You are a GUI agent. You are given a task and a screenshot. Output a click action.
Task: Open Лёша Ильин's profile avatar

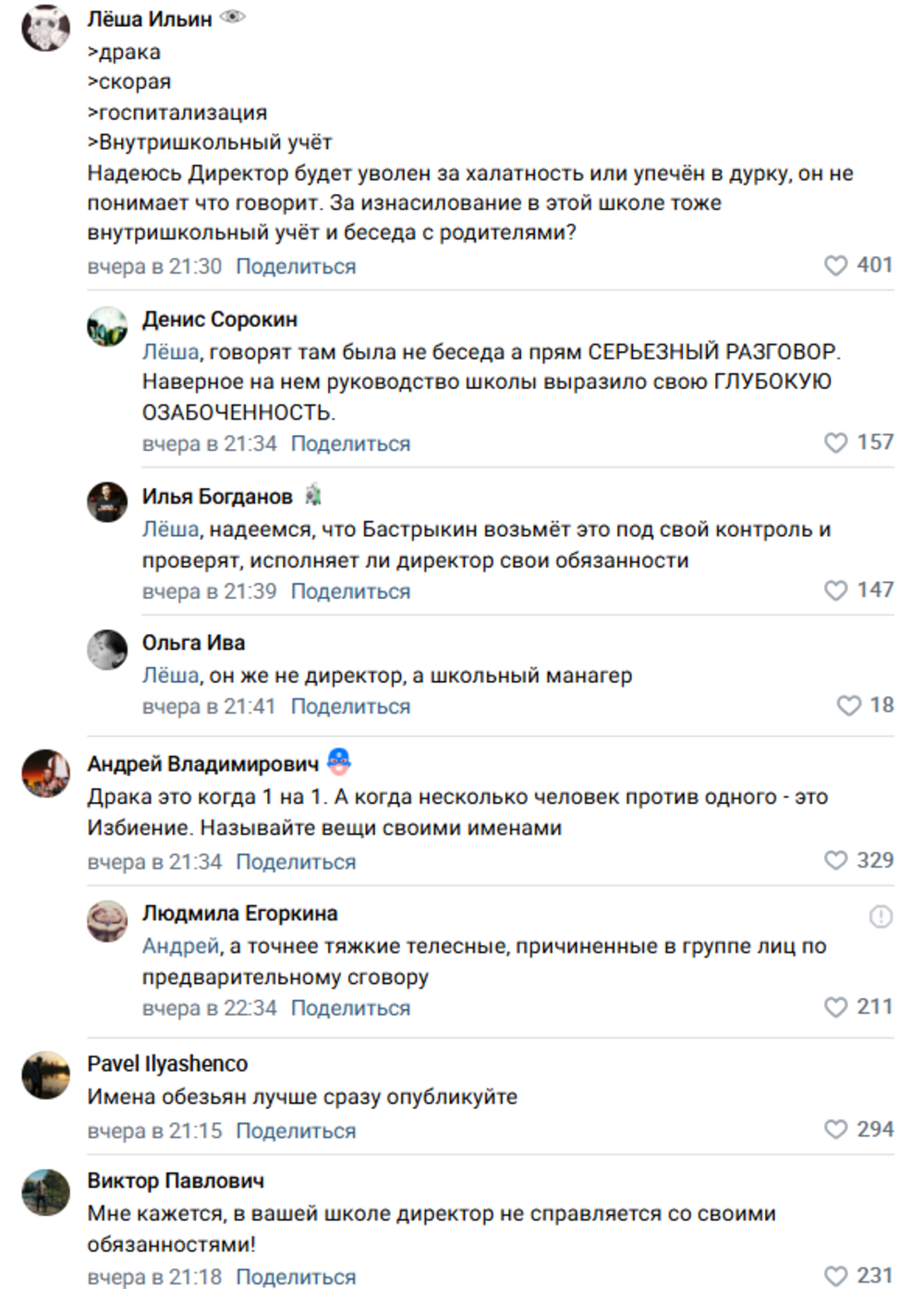[46, 27]
